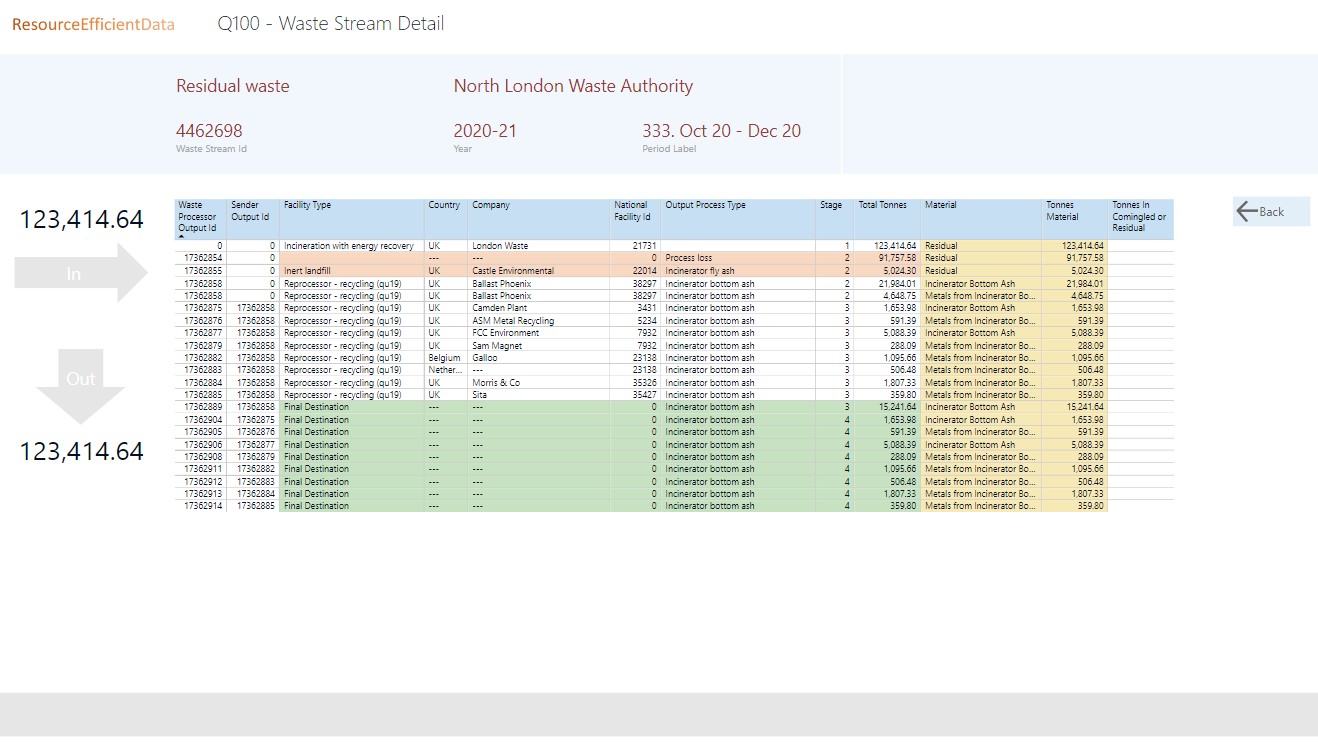
Task: Click the 'Process loss' cell
Action: point(689,258)
